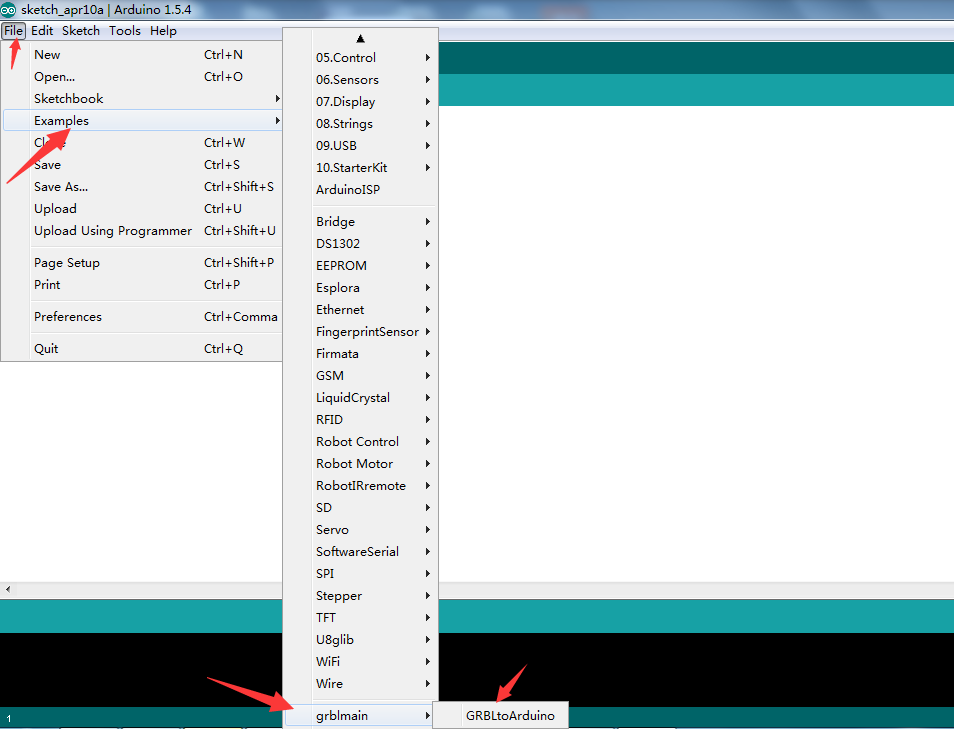Expand the Examples submenu
The image size is (954, 729).
(142, 120)
